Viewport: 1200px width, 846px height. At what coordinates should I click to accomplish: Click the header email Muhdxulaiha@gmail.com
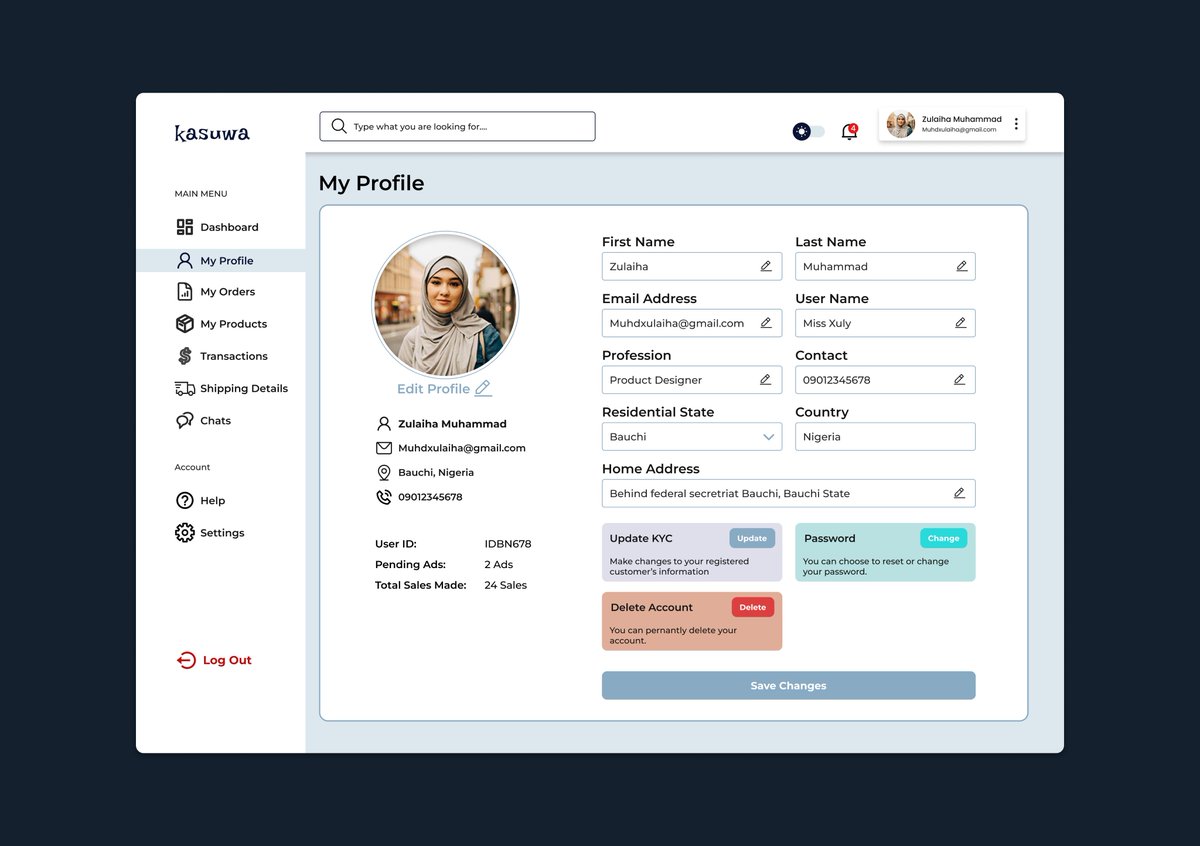tap(959, 130)
